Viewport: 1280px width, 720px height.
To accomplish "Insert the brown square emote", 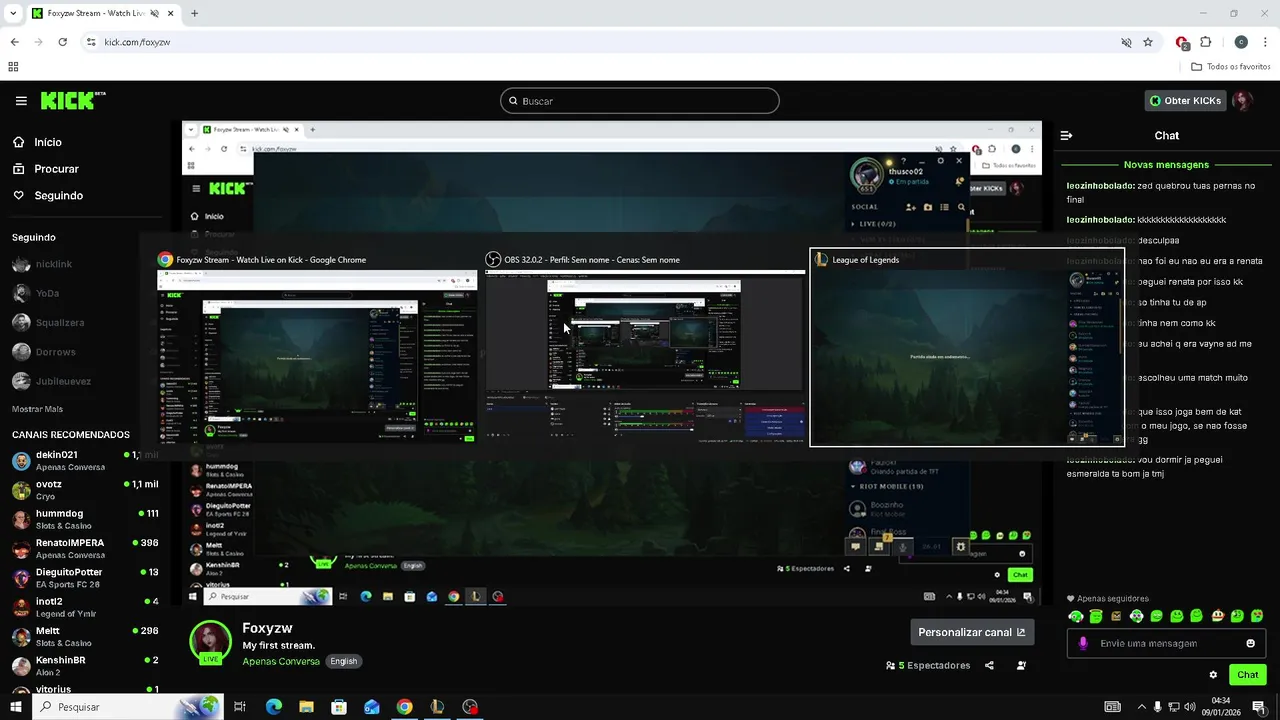I will [1116, 616].
